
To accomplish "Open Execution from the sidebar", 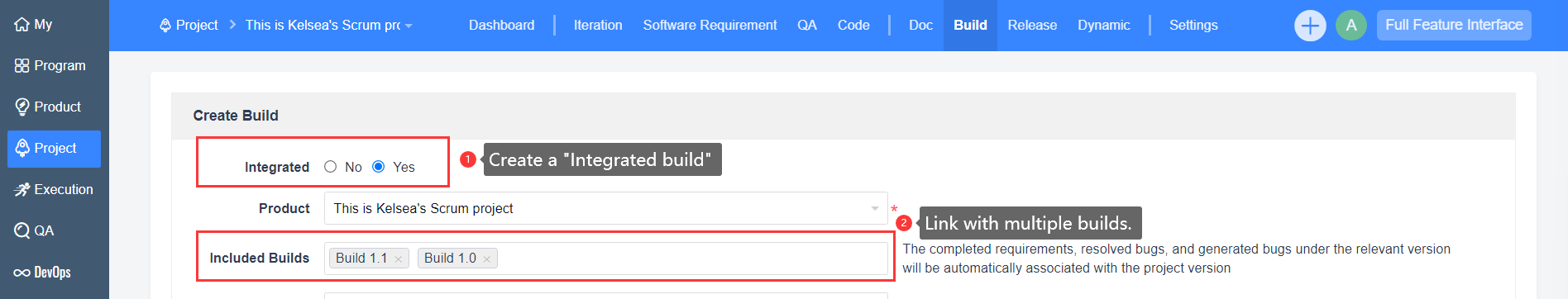I will click(x=54, y=189).
